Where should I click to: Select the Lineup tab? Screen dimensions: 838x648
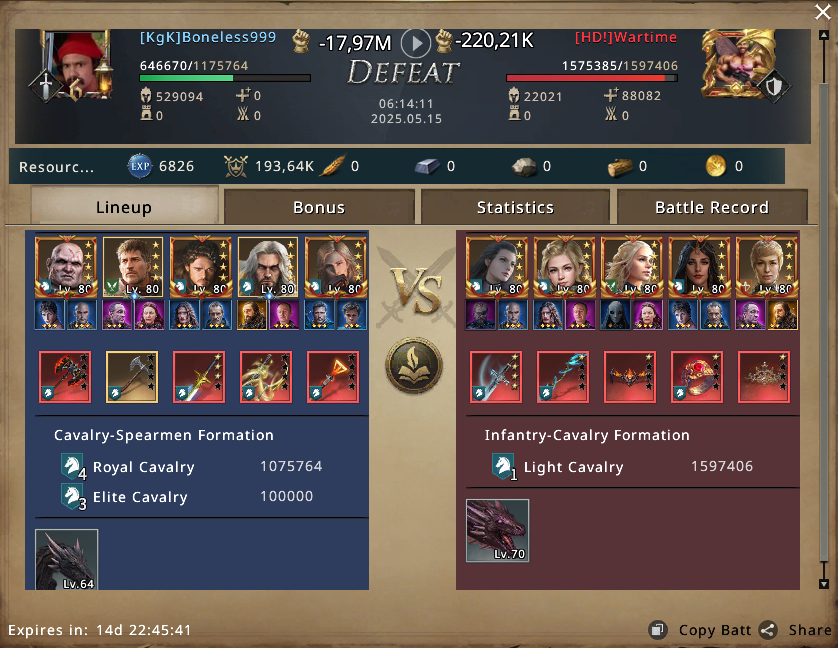[124, 206]
